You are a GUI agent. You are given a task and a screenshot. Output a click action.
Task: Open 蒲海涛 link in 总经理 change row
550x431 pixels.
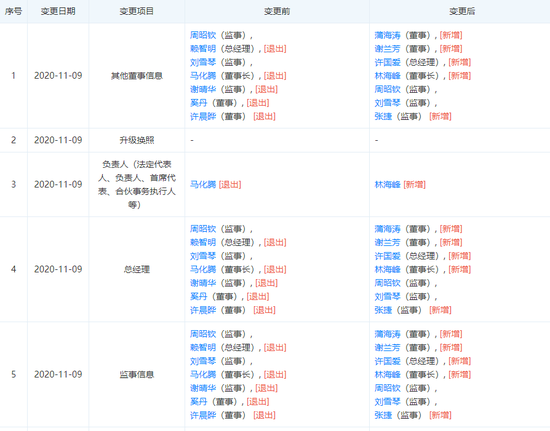(x=387, y=229)
